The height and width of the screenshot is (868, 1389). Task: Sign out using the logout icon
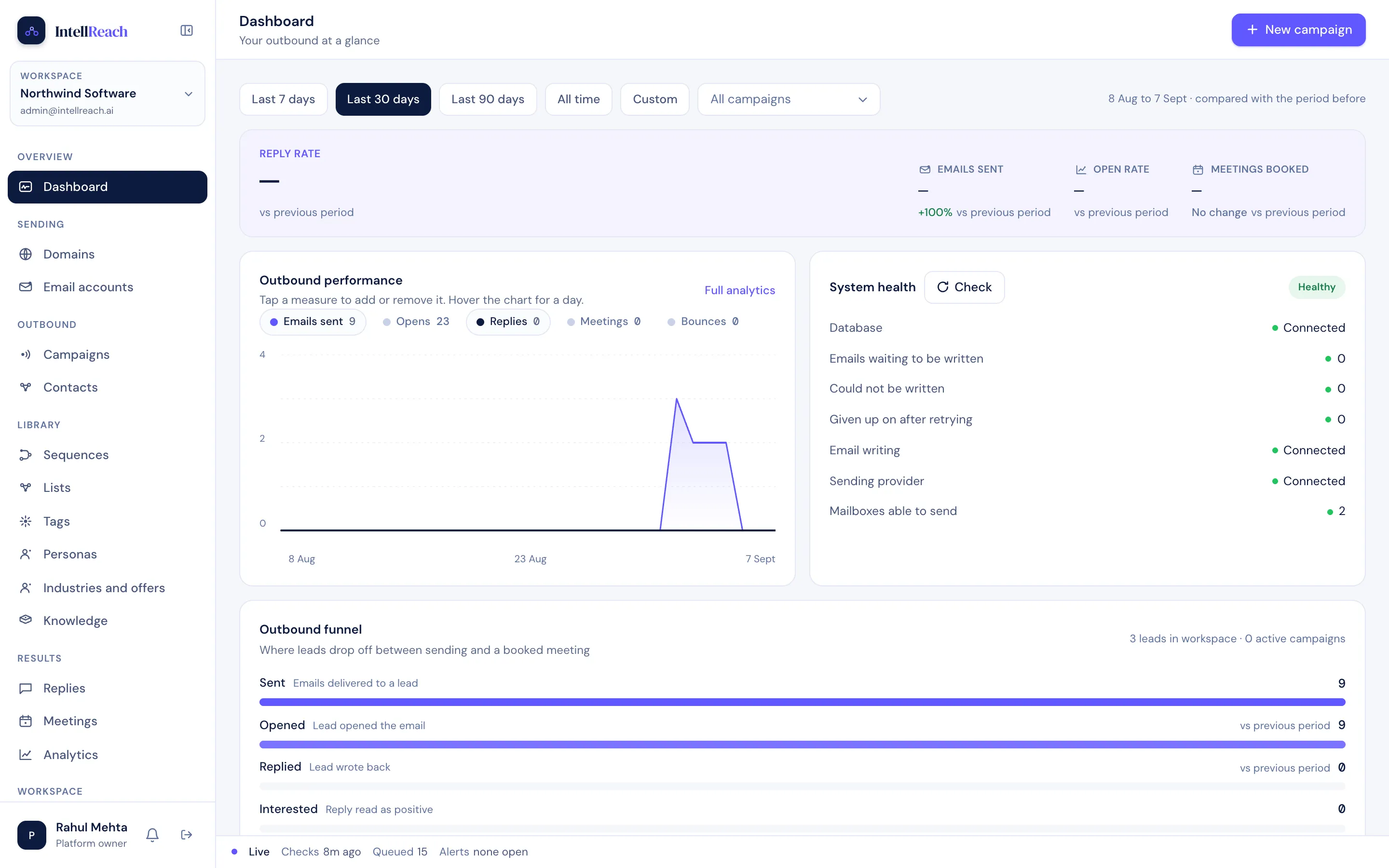click(x=187, y=835)
